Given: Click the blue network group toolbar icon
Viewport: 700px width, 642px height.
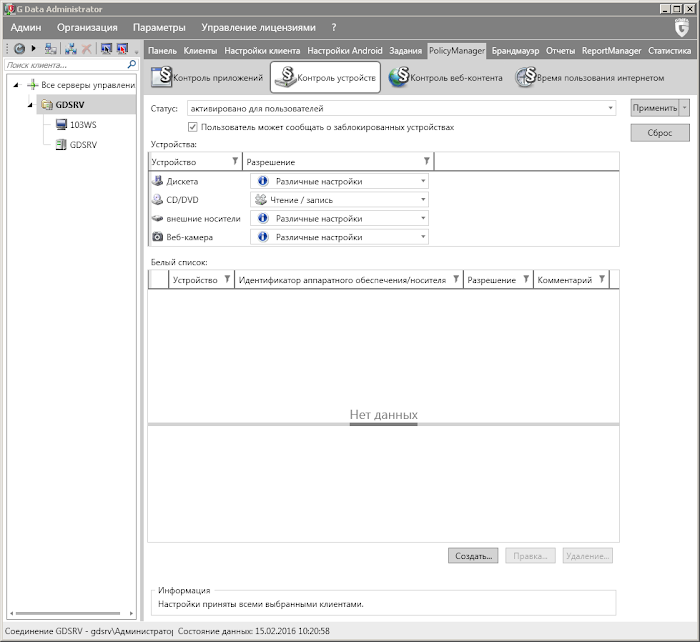Looking at the screenshot, I should [71, 49].
